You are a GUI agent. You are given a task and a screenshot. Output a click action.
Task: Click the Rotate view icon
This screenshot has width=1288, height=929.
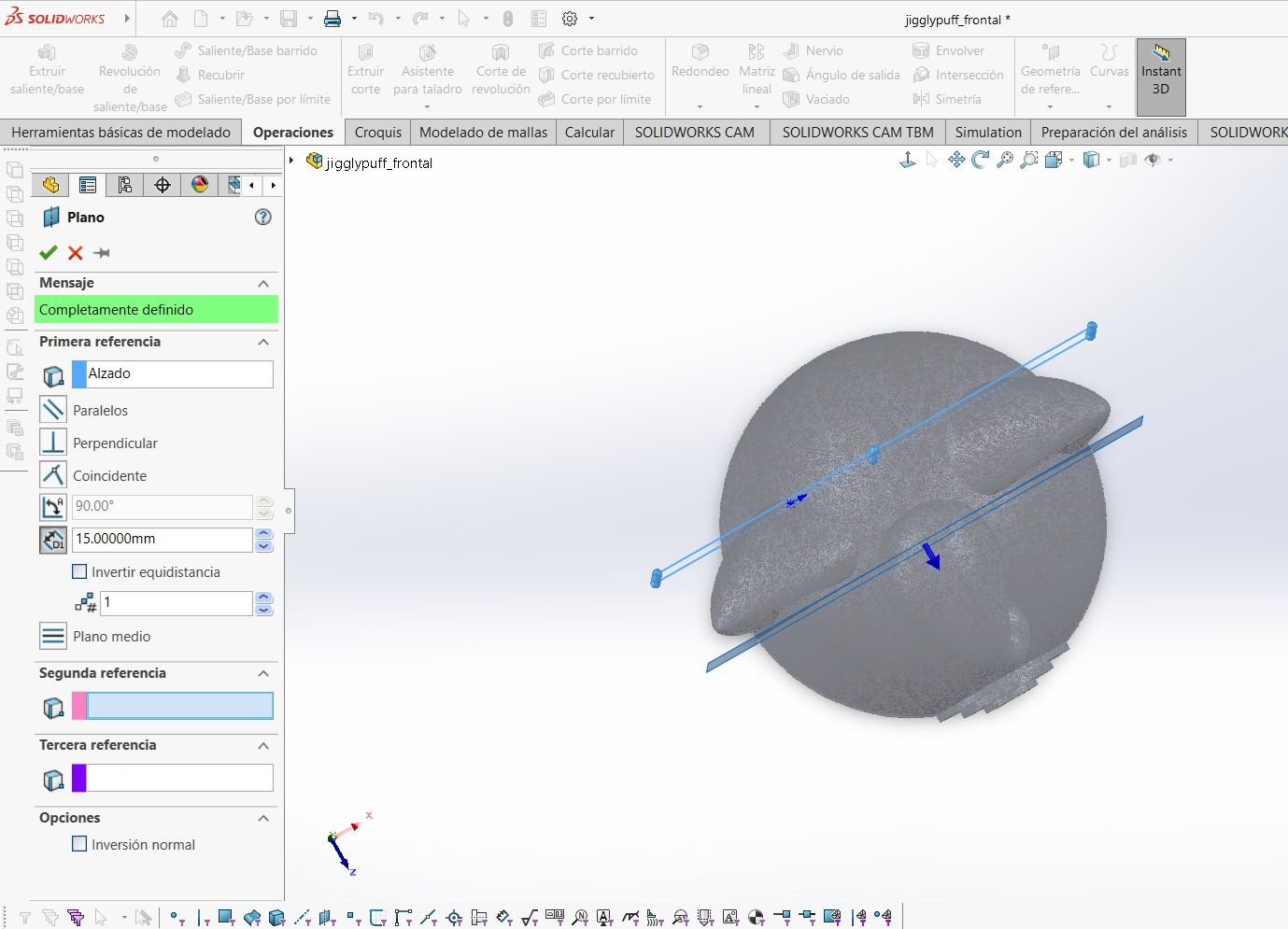click(980, 160)
